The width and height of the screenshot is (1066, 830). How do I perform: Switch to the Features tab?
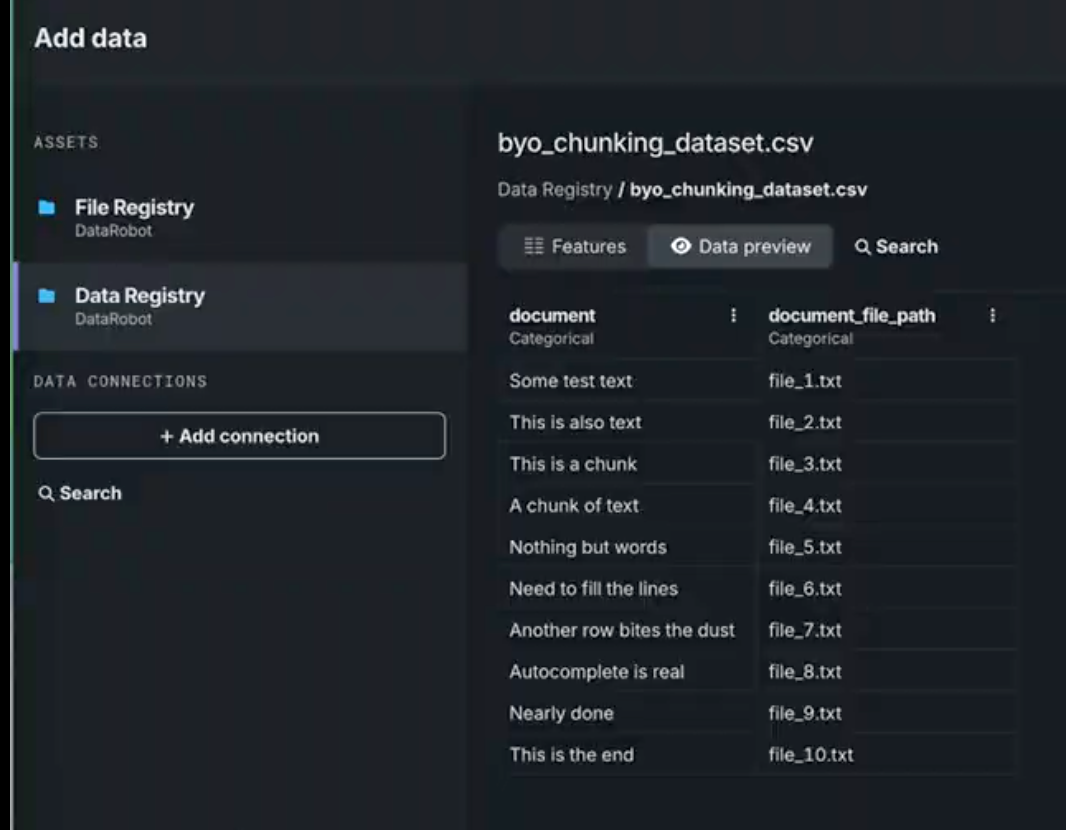pyautogui.click(x=575, y=247)
